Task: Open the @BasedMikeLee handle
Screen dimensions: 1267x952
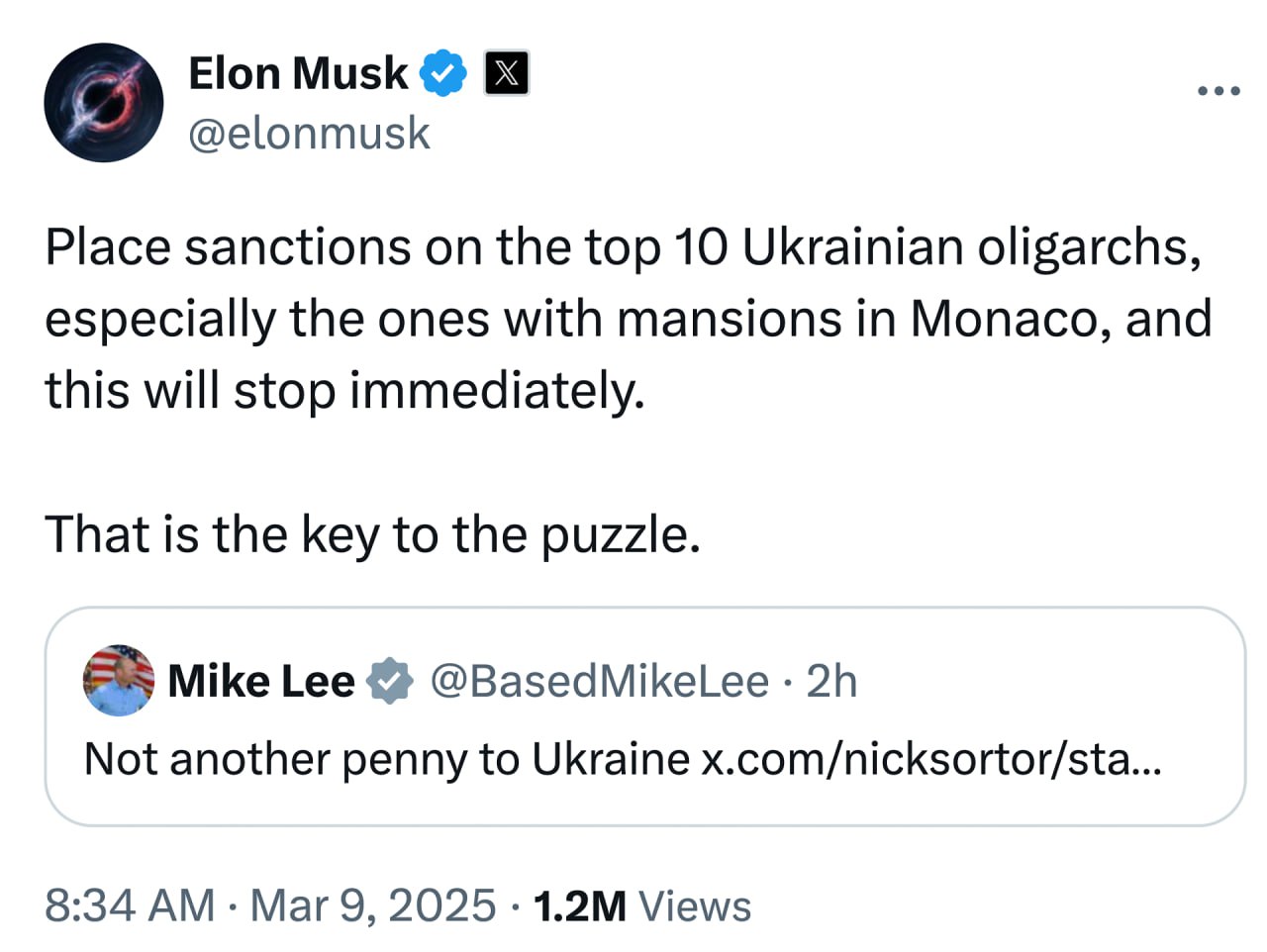Action: pyautogui.click(x=599, y=681)
